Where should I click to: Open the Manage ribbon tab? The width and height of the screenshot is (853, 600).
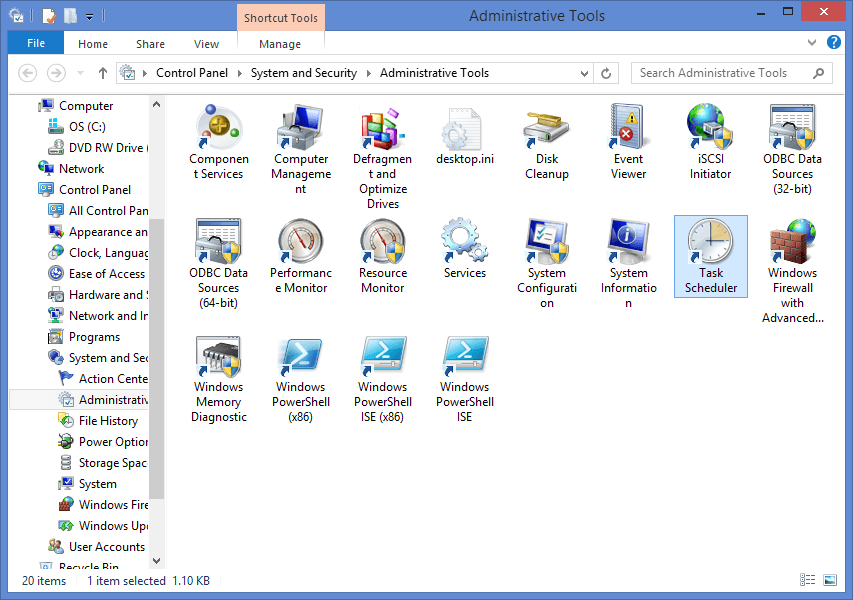coord(280,44)
